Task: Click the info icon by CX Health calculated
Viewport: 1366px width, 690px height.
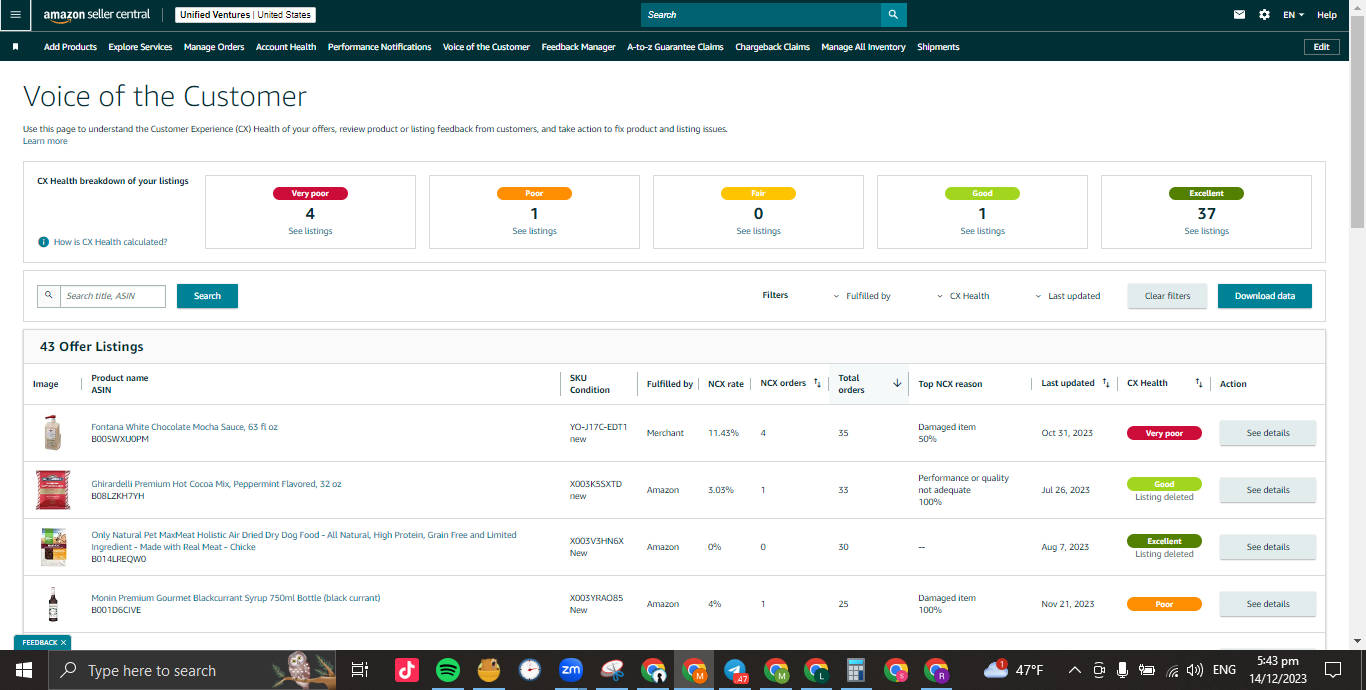Action: 43,242
